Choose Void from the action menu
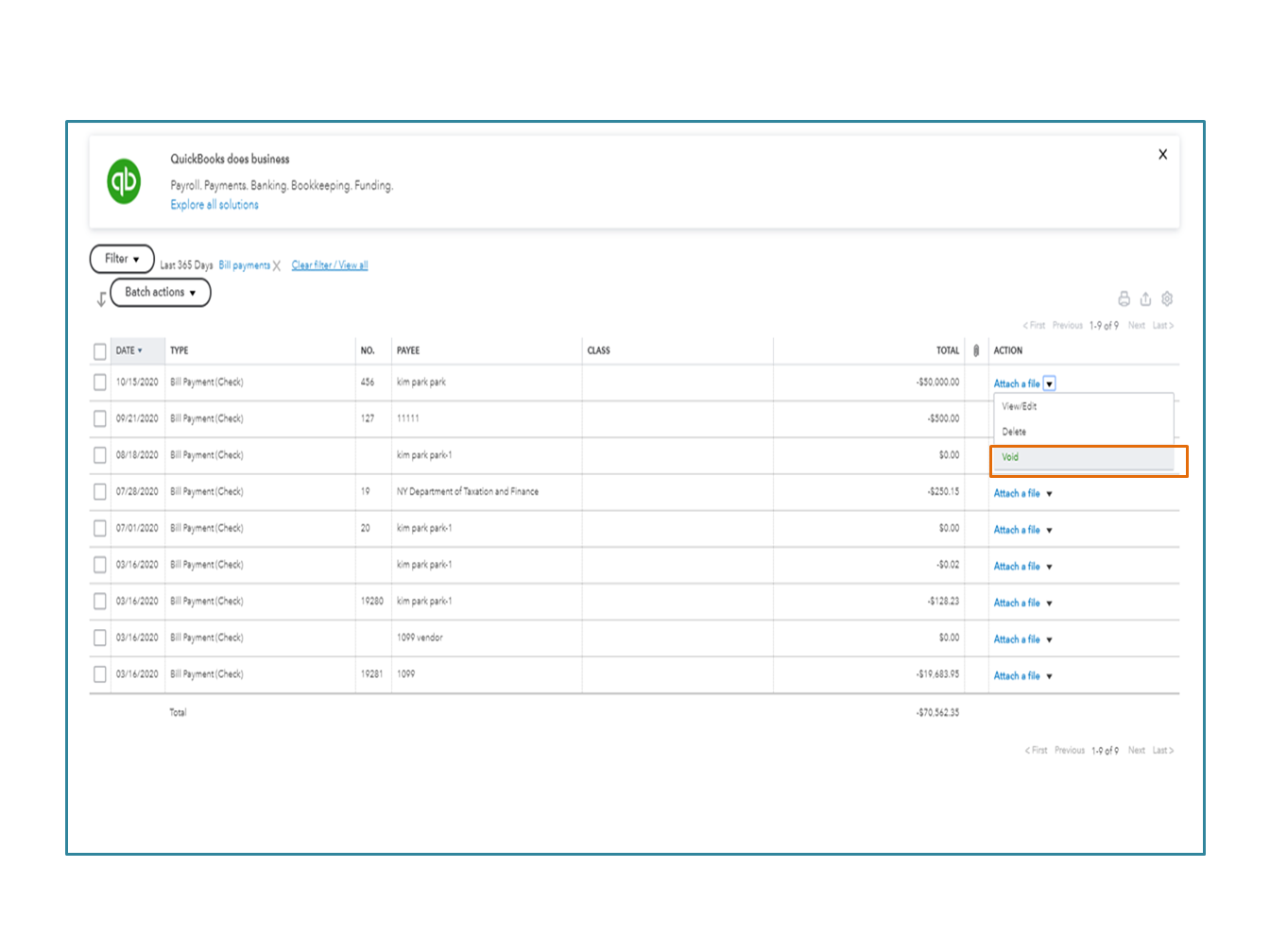This screenshot has height=952, width=1270. tap(1011, 457)
